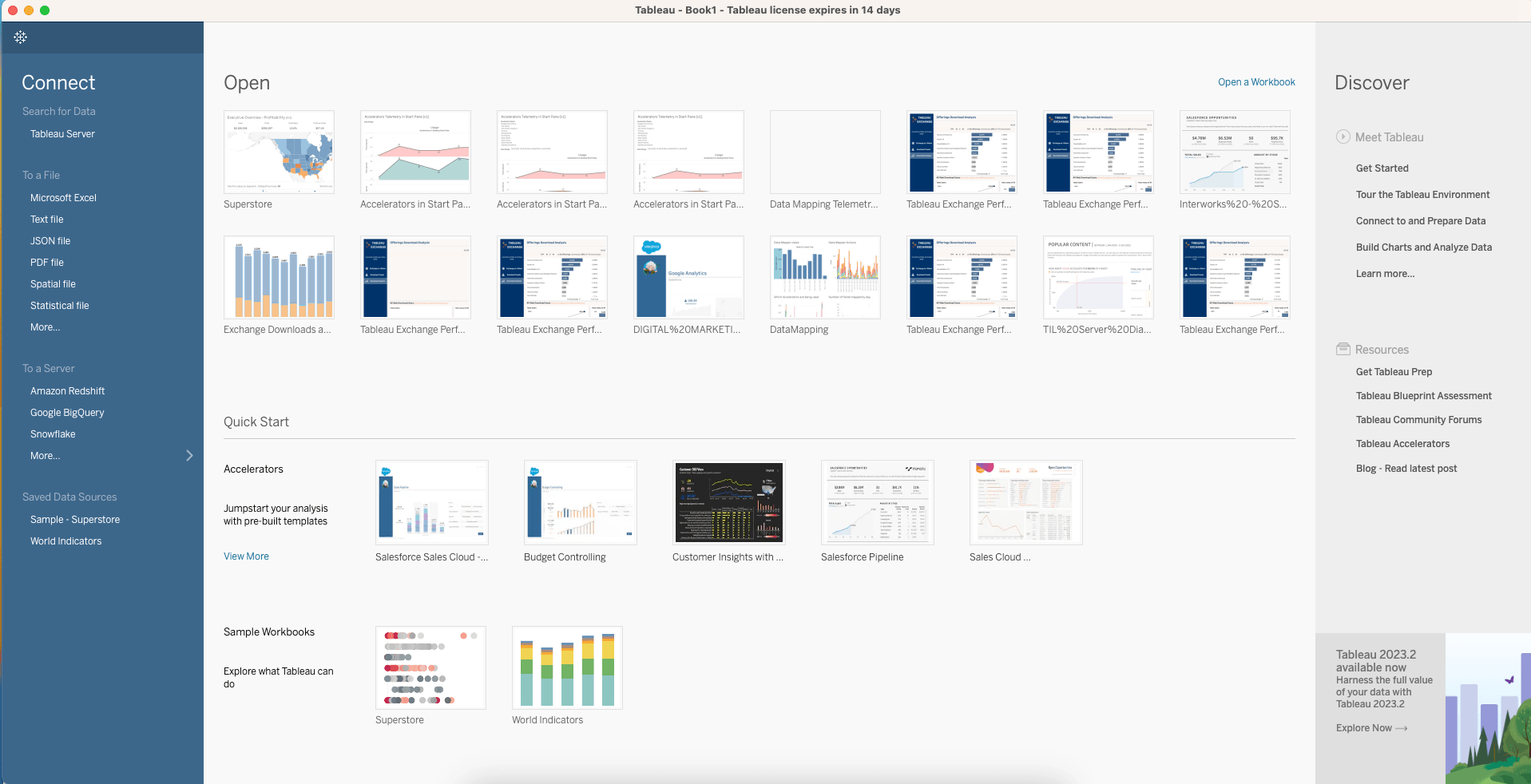Open Customer Insights accelerator thumbnail
1531x784 pixels.
[729, 502]
